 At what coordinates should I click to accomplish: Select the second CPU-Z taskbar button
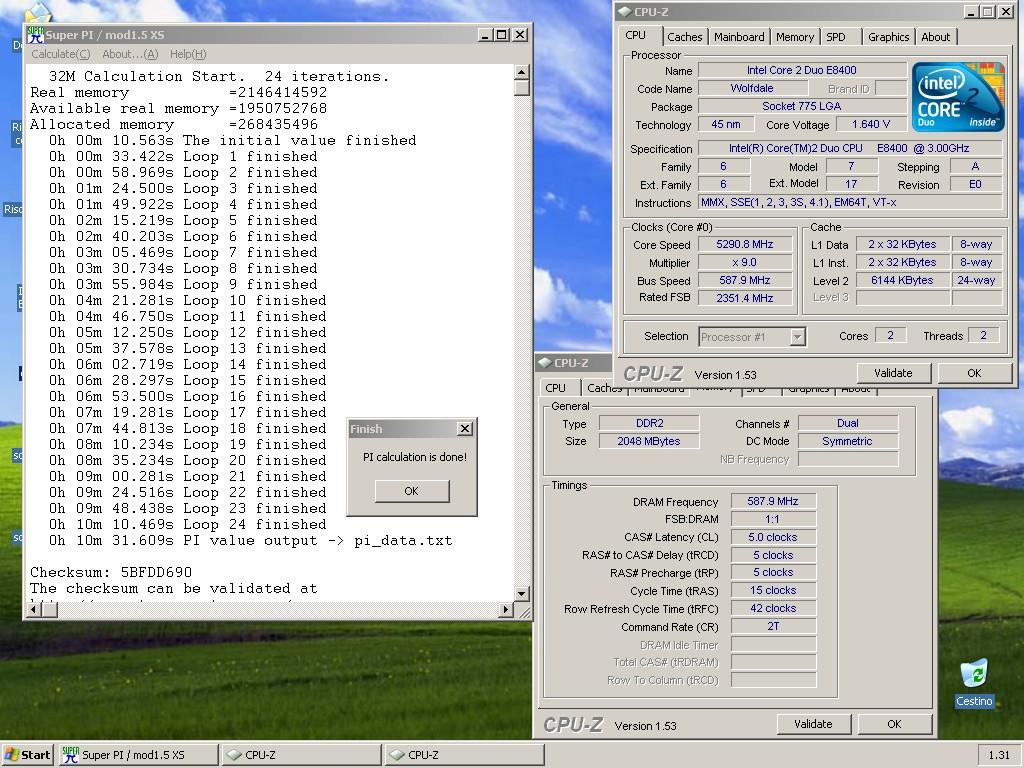(x=465, y=755)
